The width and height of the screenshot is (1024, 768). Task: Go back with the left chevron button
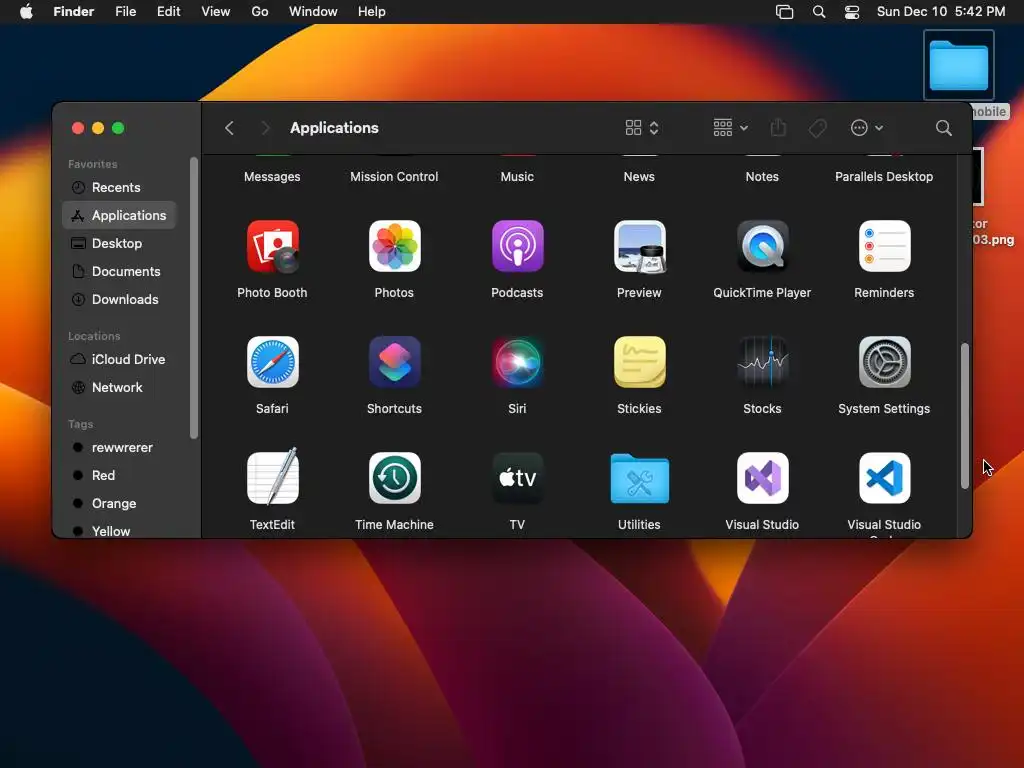(229, 128)
